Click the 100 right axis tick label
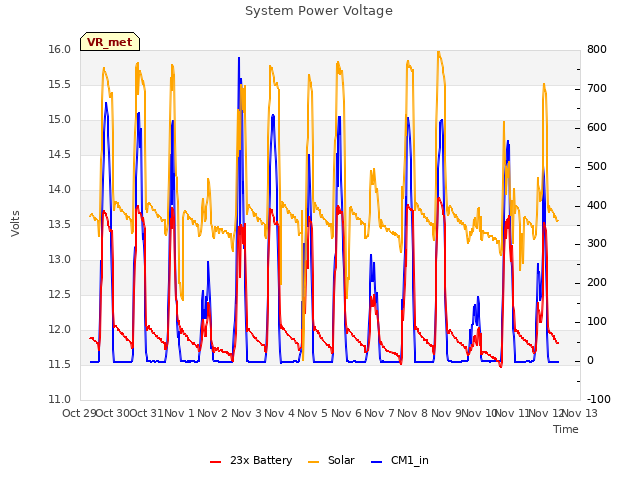Viewport: 640px width, 480px height. [597, 322]
